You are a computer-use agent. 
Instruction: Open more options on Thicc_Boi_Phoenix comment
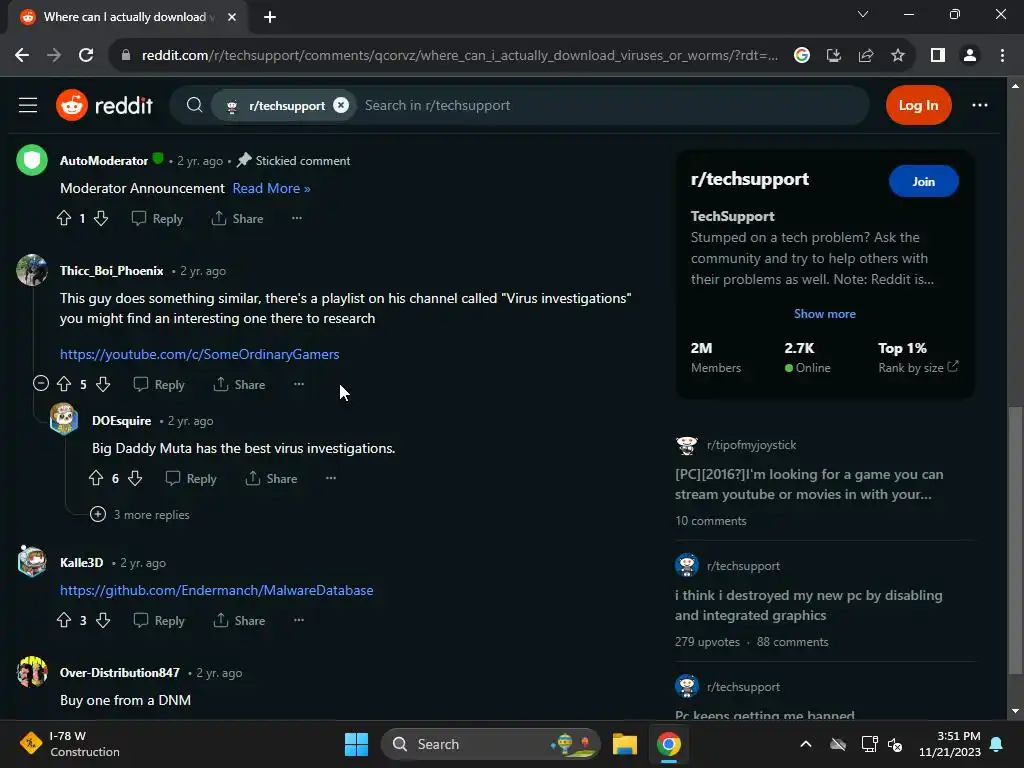coord(298,384)
